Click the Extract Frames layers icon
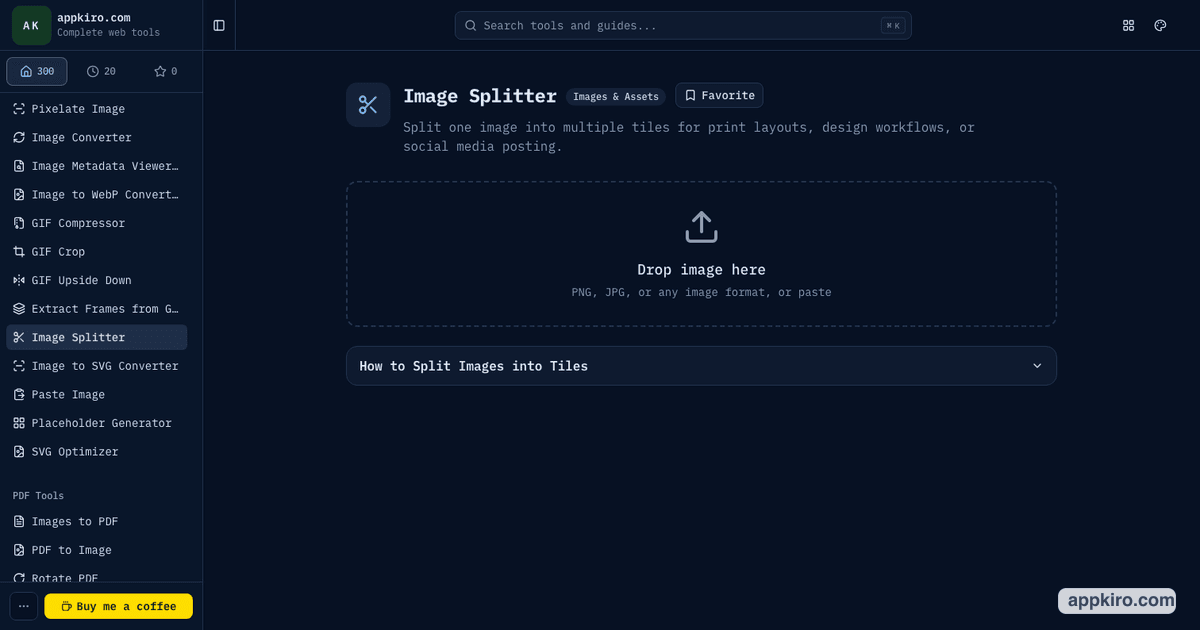This screenshot has height=630, width=1200. (18, 309)
